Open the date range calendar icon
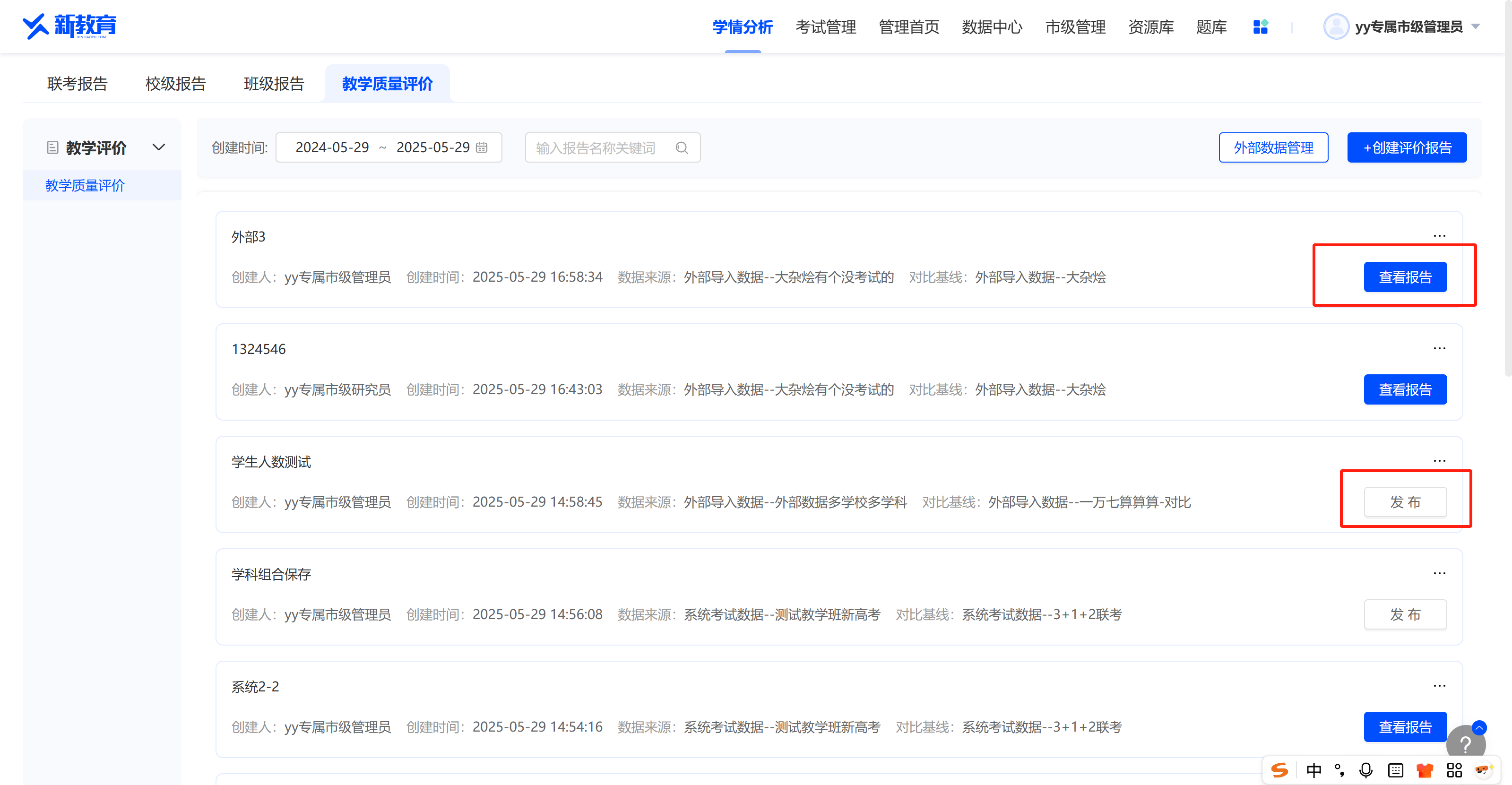The height and width of the screenshot is (785, 1512). (x=482, y=148)
